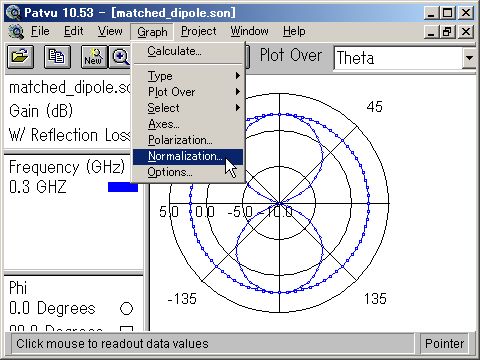Toggle the 0.0 Degrees Phi circle marker
The width and height of the screenshot is (480, 360).
(126, 308)
